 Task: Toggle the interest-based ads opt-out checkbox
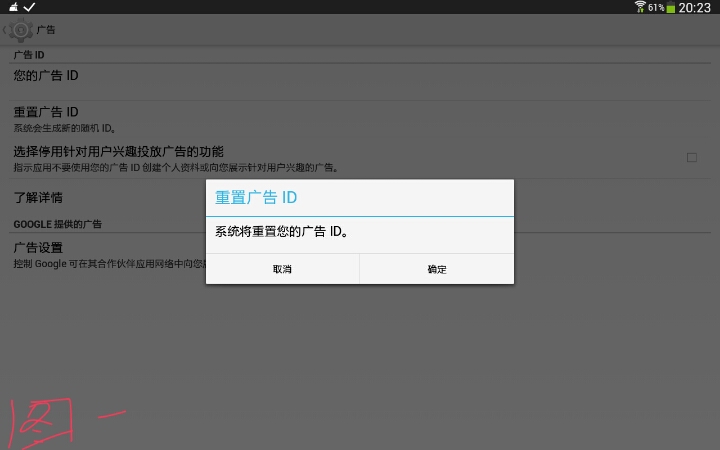click(x=692, y=157)
